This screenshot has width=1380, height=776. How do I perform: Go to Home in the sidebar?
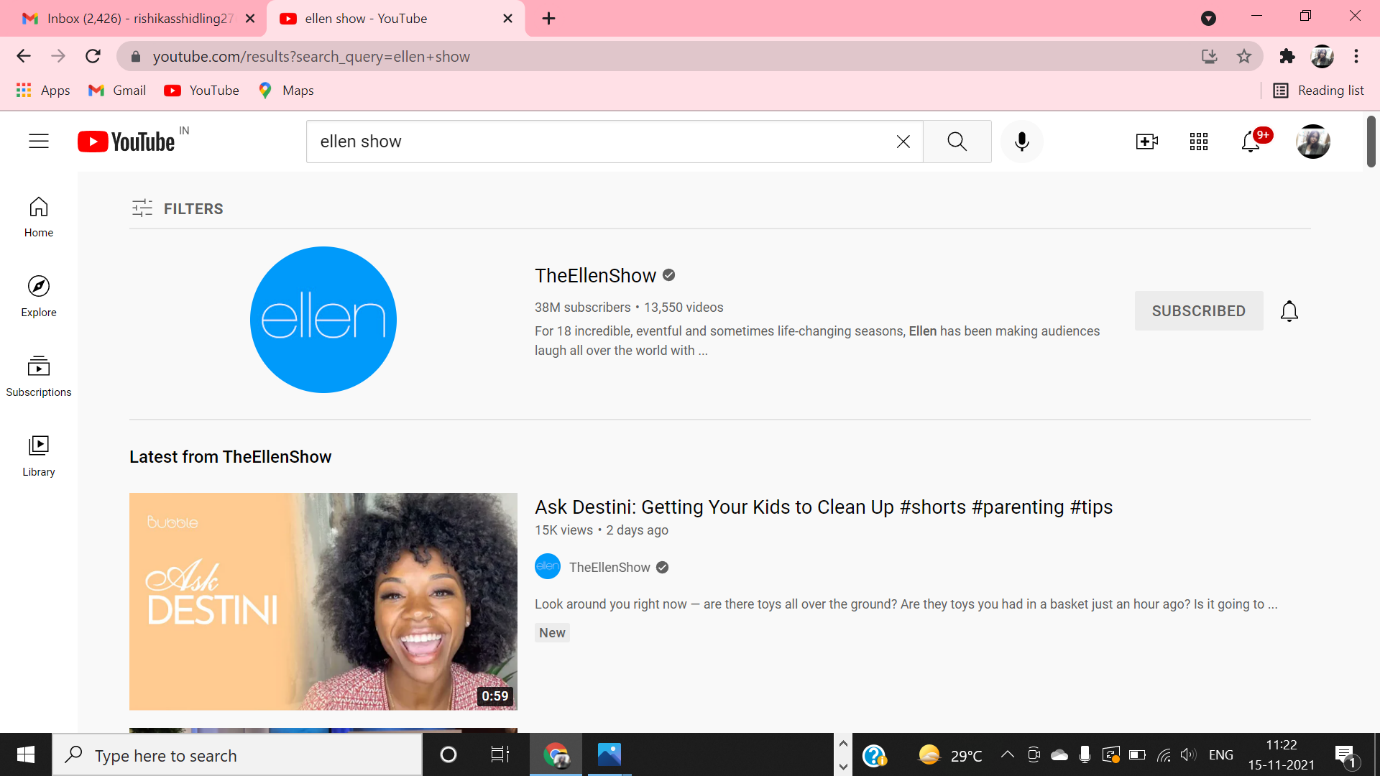pos(39,217)
